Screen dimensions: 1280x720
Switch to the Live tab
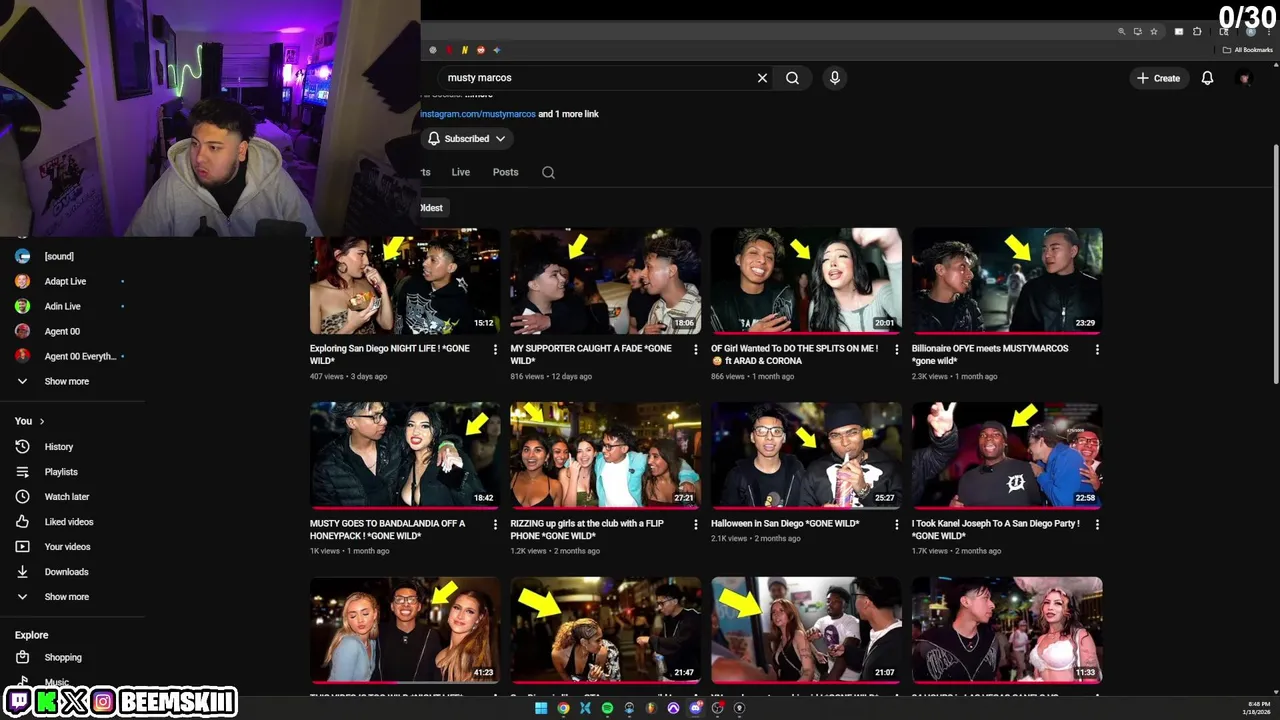(x=460, y=172)
